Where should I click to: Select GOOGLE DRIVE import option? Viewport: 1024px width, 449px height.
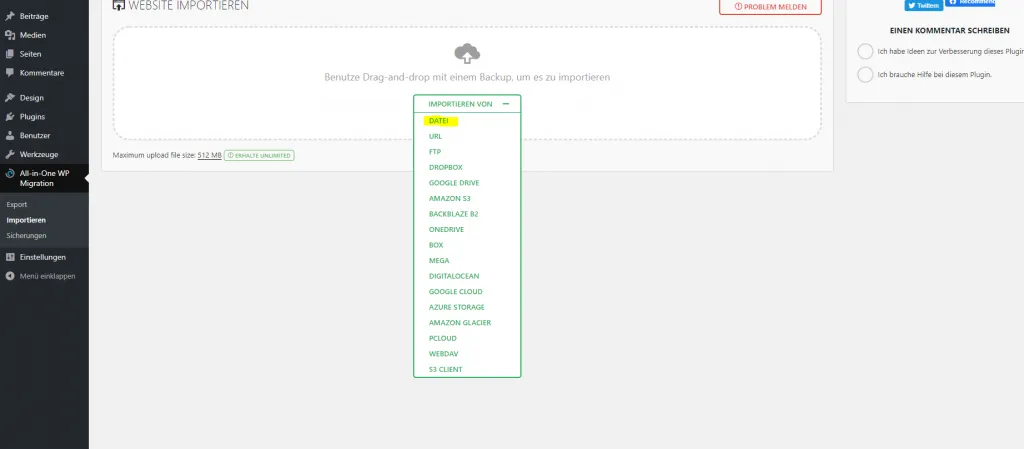click(x=452, y=183)
